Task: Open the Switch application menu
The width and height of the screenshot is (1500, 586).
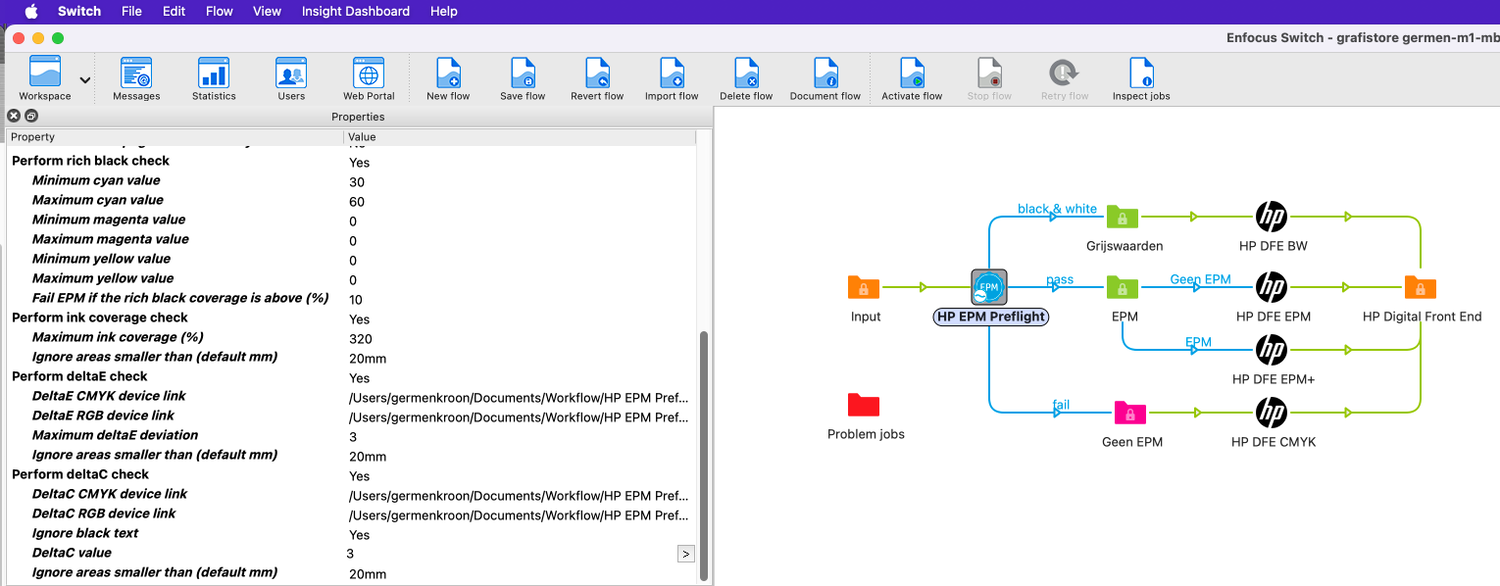Action: [x=79, y=11]
